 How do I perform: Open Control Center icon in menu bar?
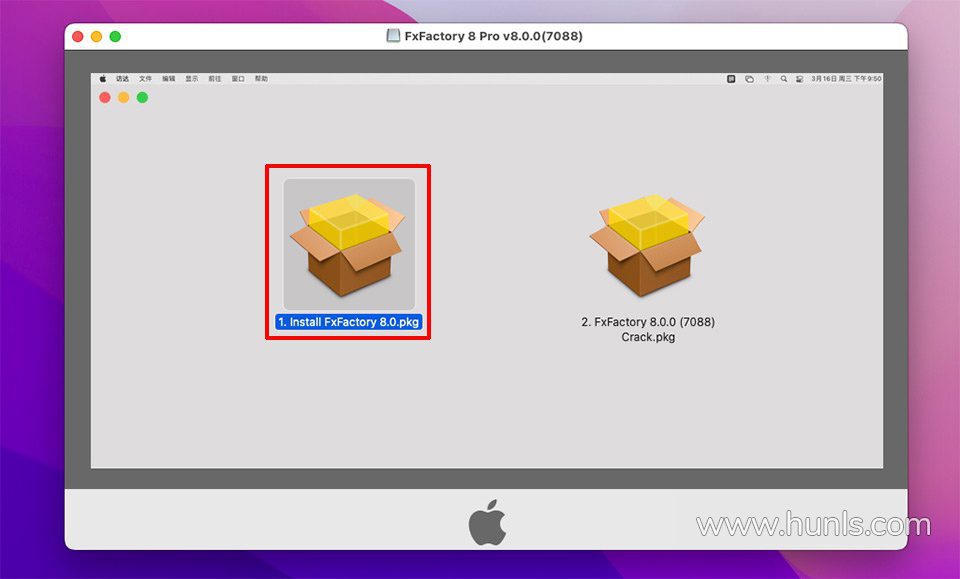pos(800,79)
